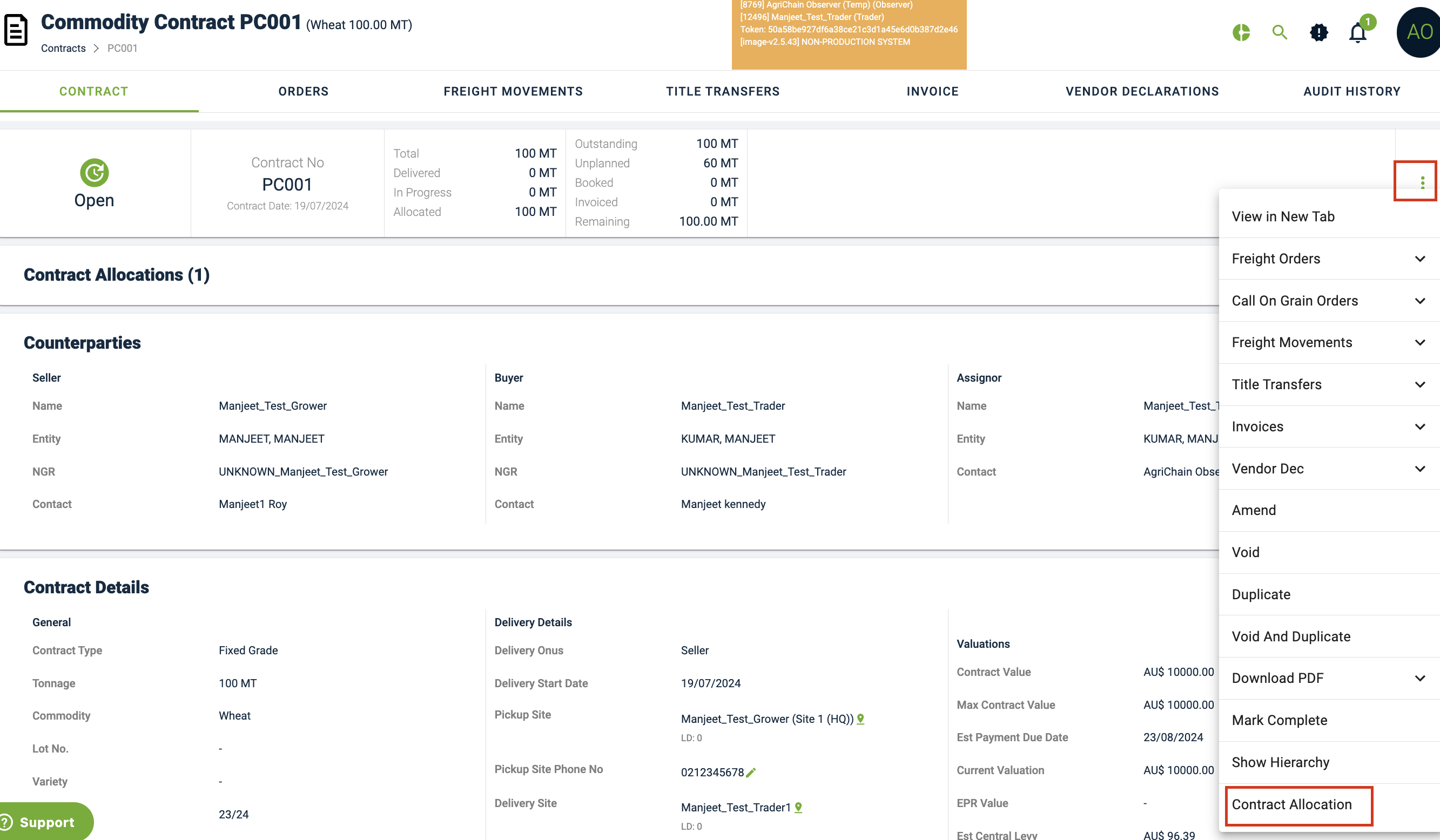
Task: Click the Delivery Site location pin icon
Action: pyautogui.click(x=798, y=807)
